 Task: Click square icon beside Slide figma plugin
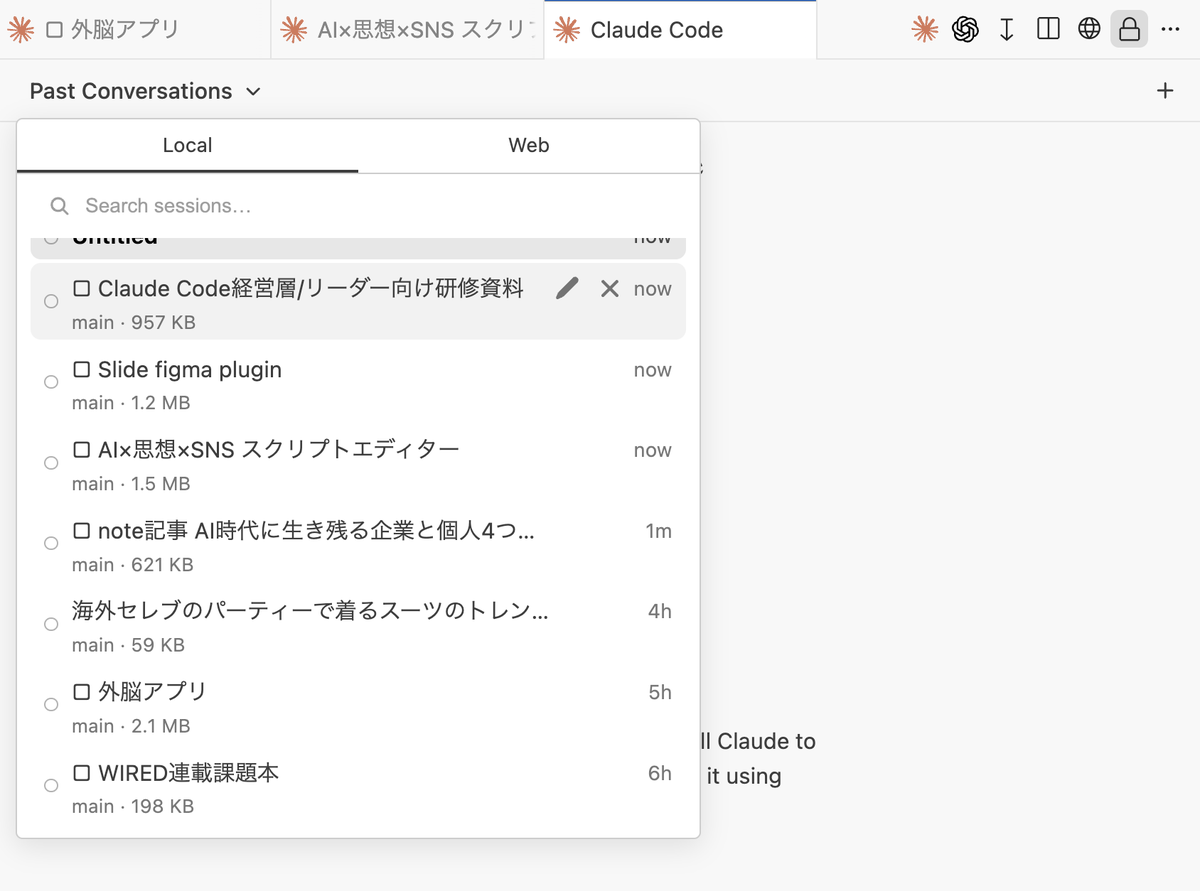point(82,370)
